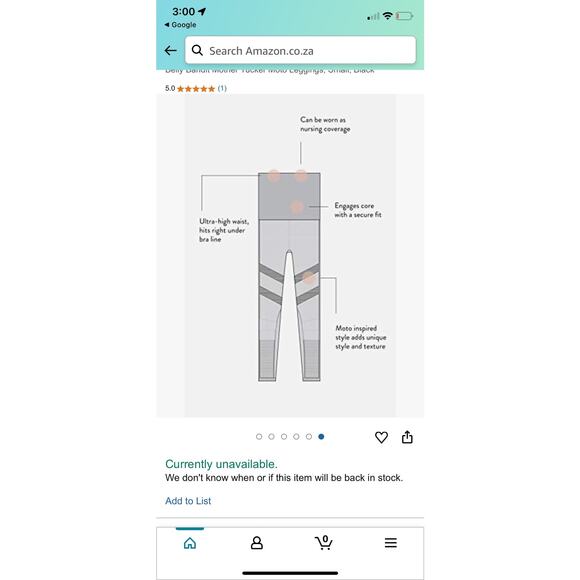Open the account profile icon
The height and width of the screenshot is (580, 580).
pos(257,543)
